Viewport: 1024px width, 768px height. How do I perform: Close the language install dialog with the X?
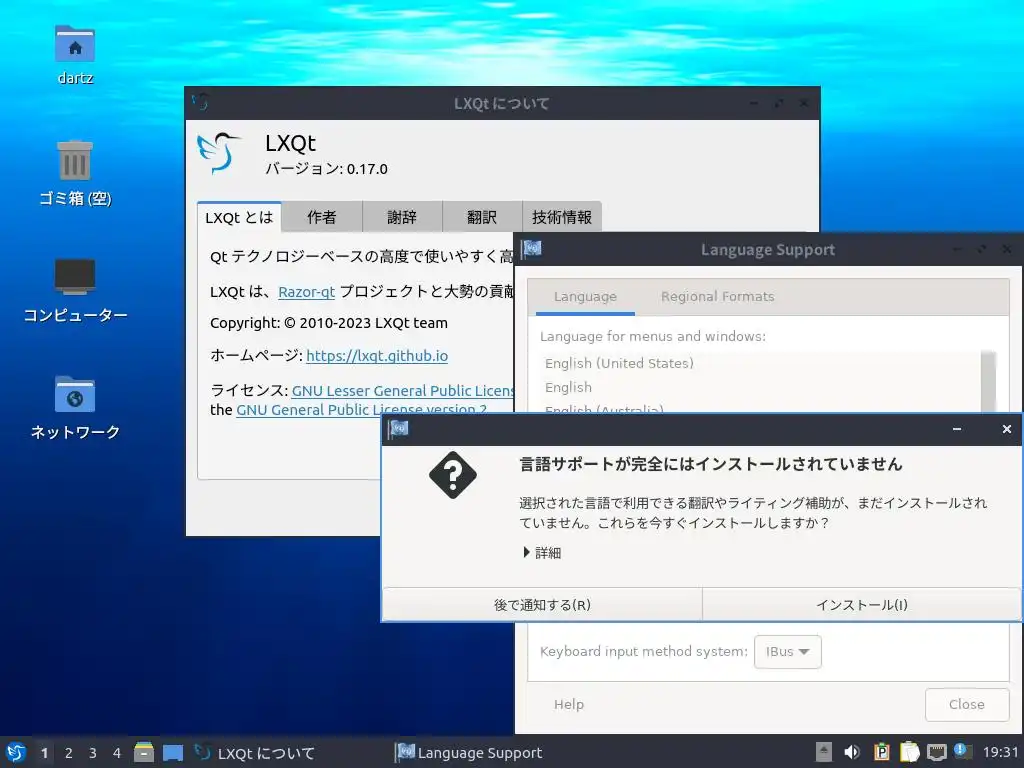coord(1006,429)
